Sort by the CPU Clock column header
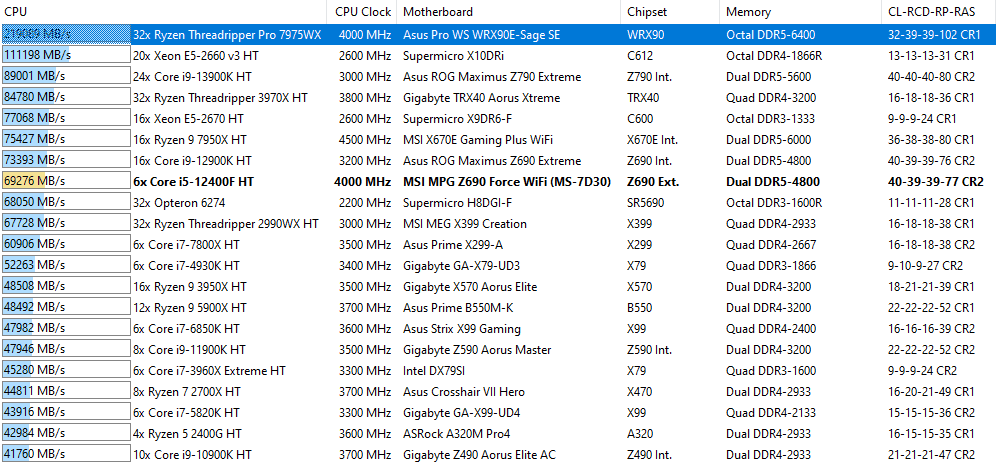The image size is (999, 465). click(363, 11)
